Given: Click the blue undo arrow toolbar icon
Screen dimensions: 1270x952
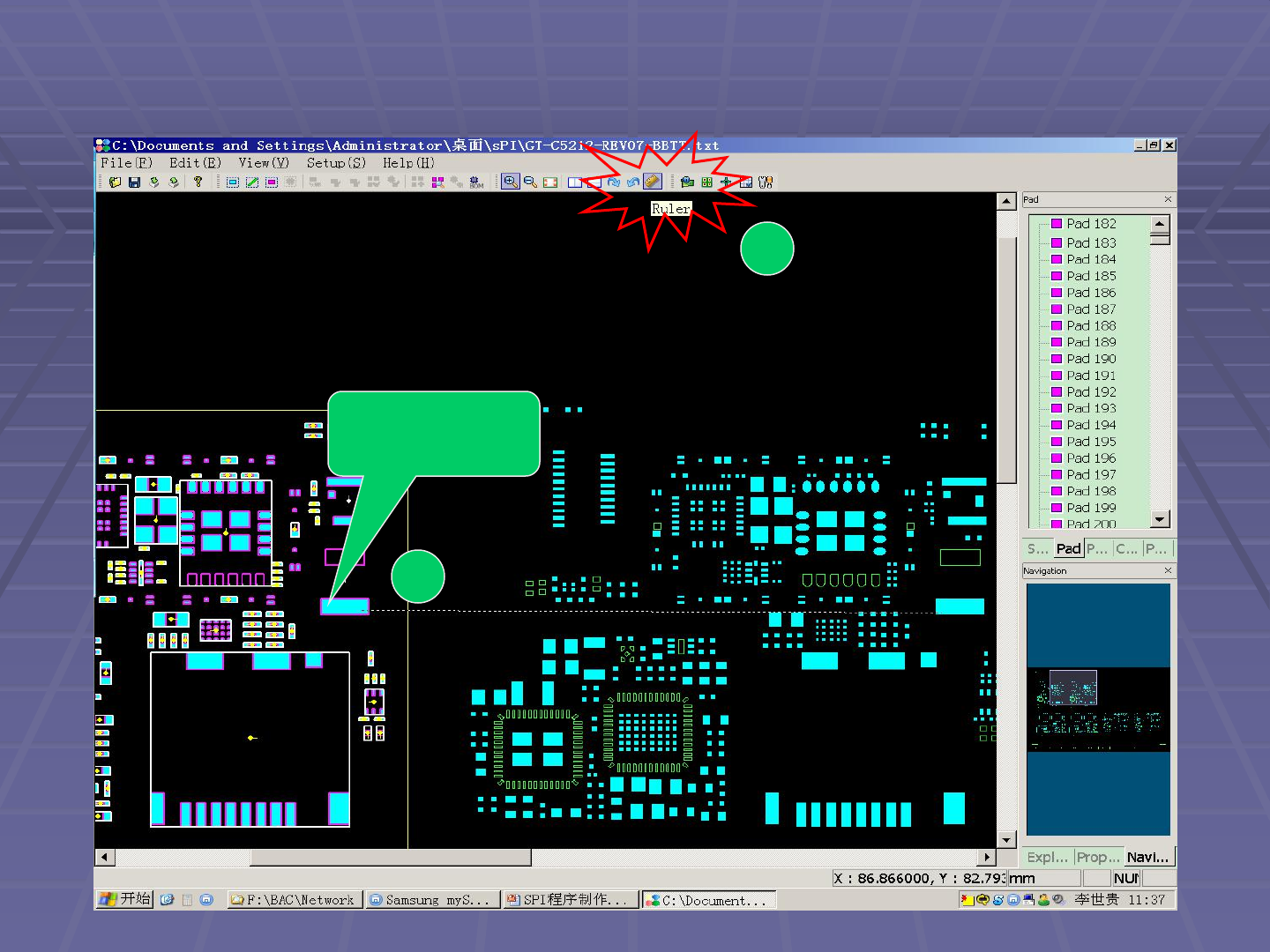Looking at the screenshot, I should 633,182.
